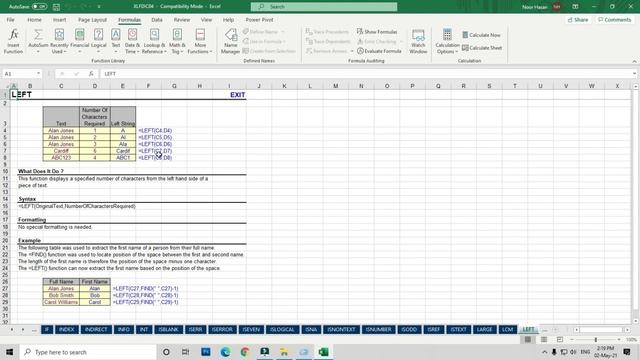
Task: Expand the Define Name dropdown arrow
Action: point(283,31)
